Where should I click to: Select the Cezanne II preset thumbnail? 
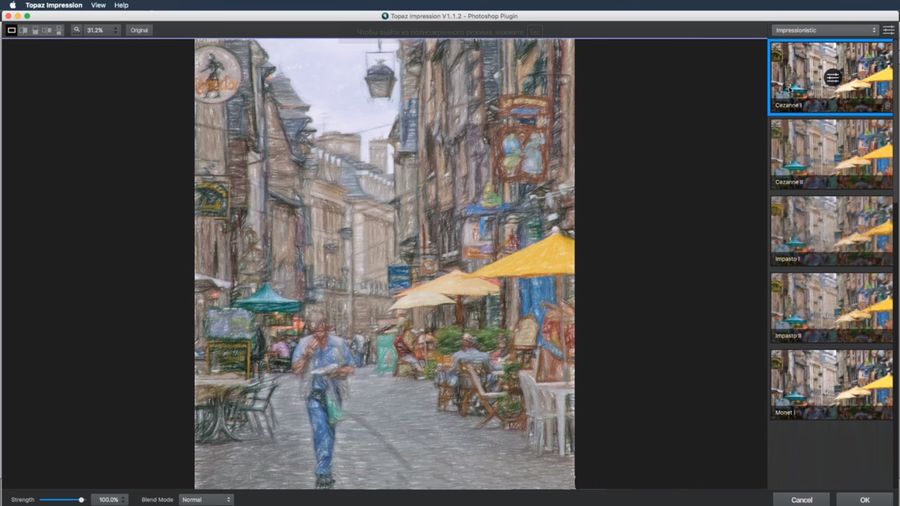(x=832, y=154)
